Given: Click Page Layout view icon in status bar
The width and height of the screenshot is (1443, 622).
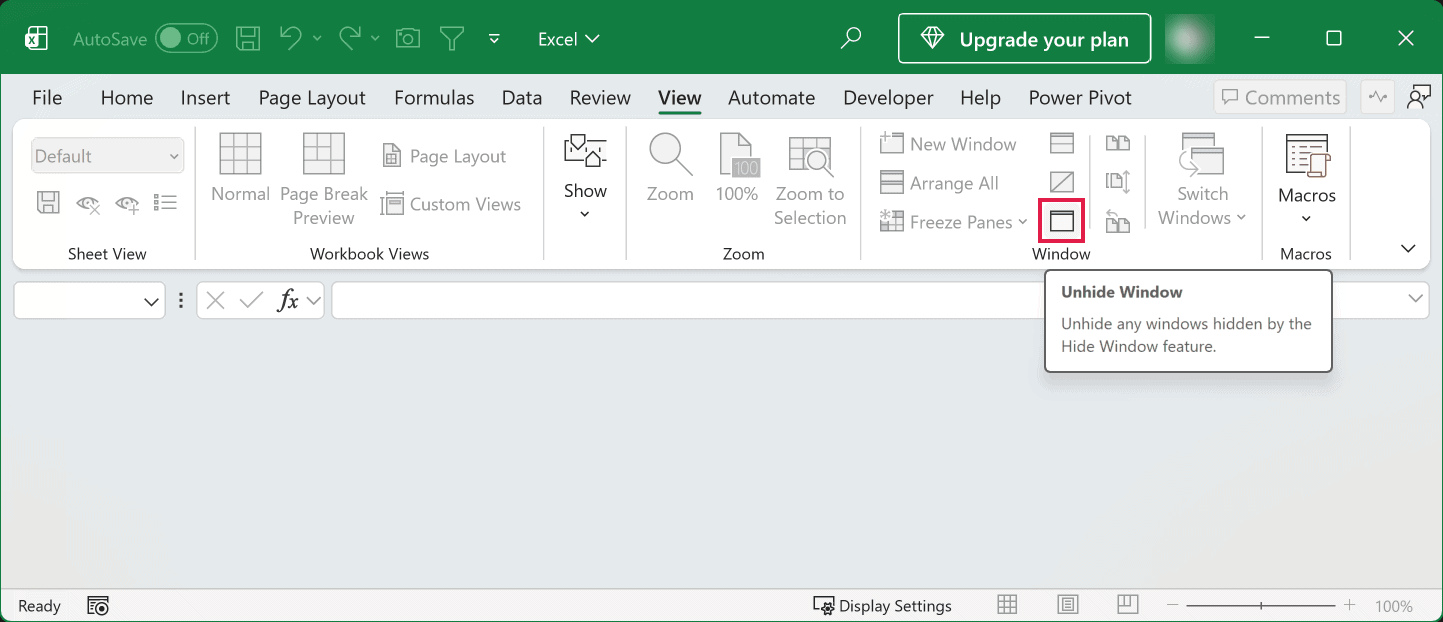Looking at the screenshot, I should coord(1068,605).
